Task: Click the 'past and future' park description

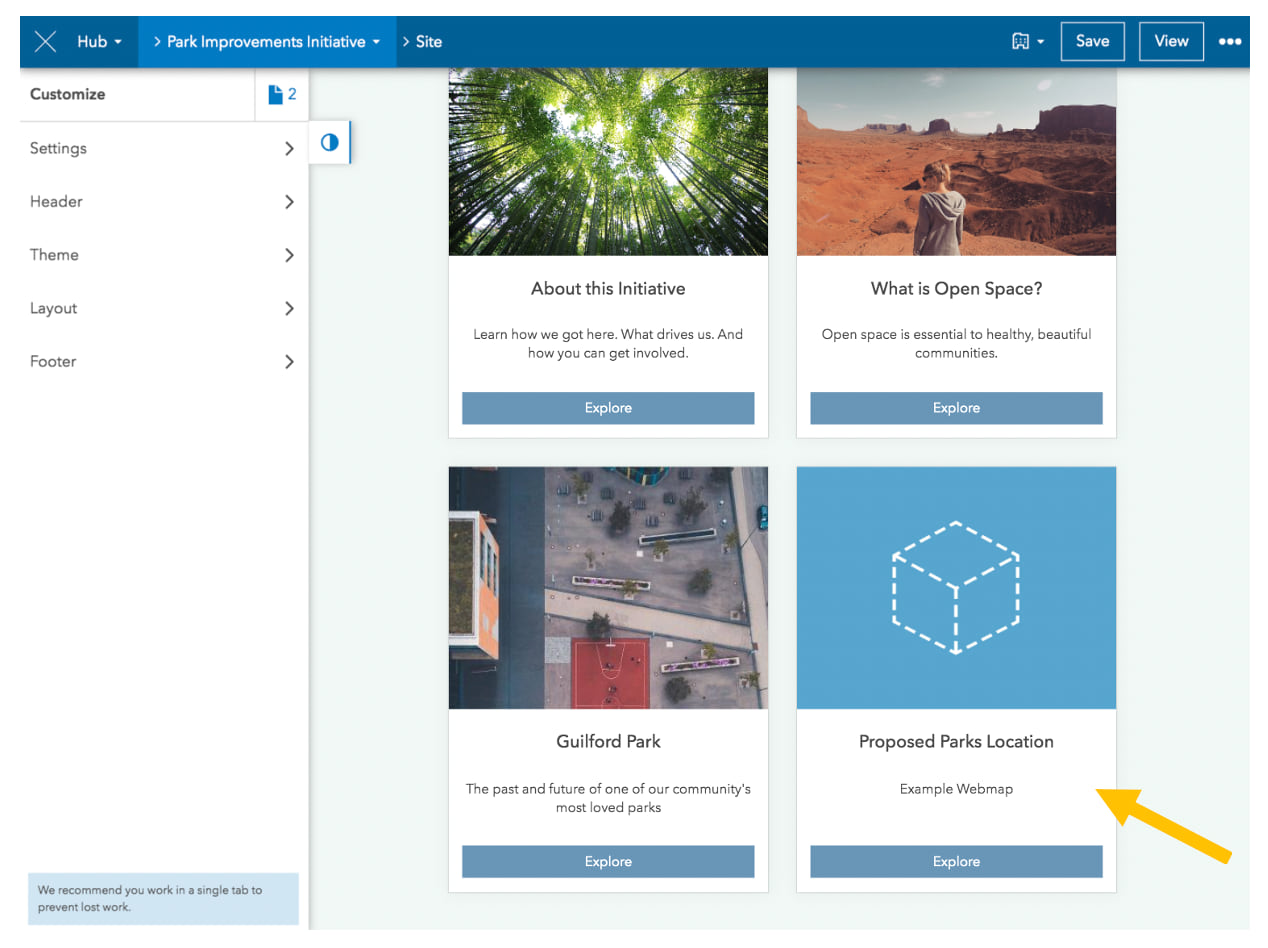Action: (608, 798)
